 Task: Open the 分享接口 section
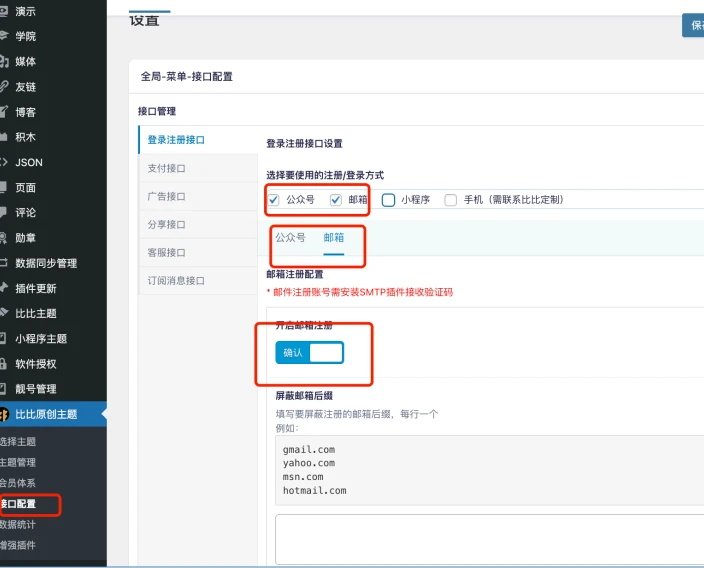click(198, 224)
